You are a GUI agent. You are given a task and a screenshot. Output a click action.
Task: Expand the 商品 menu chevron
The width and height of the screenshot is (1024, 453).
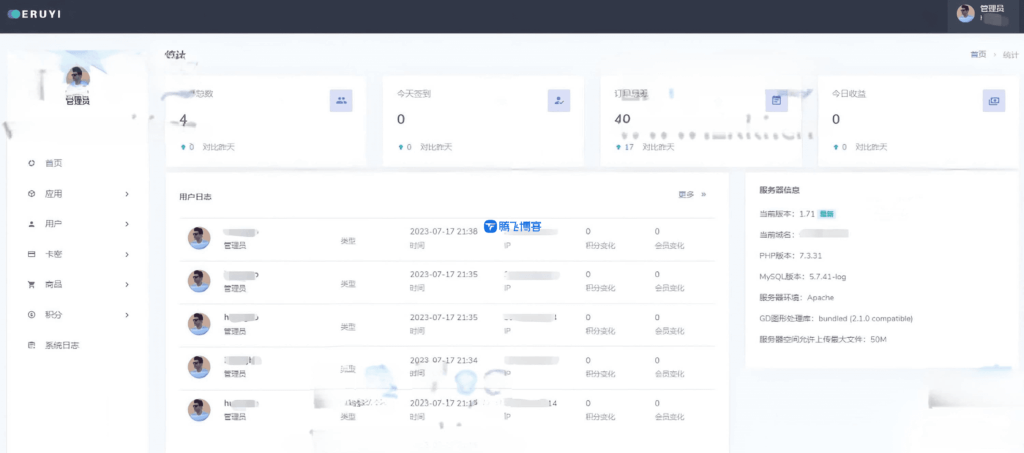(127, 285)
